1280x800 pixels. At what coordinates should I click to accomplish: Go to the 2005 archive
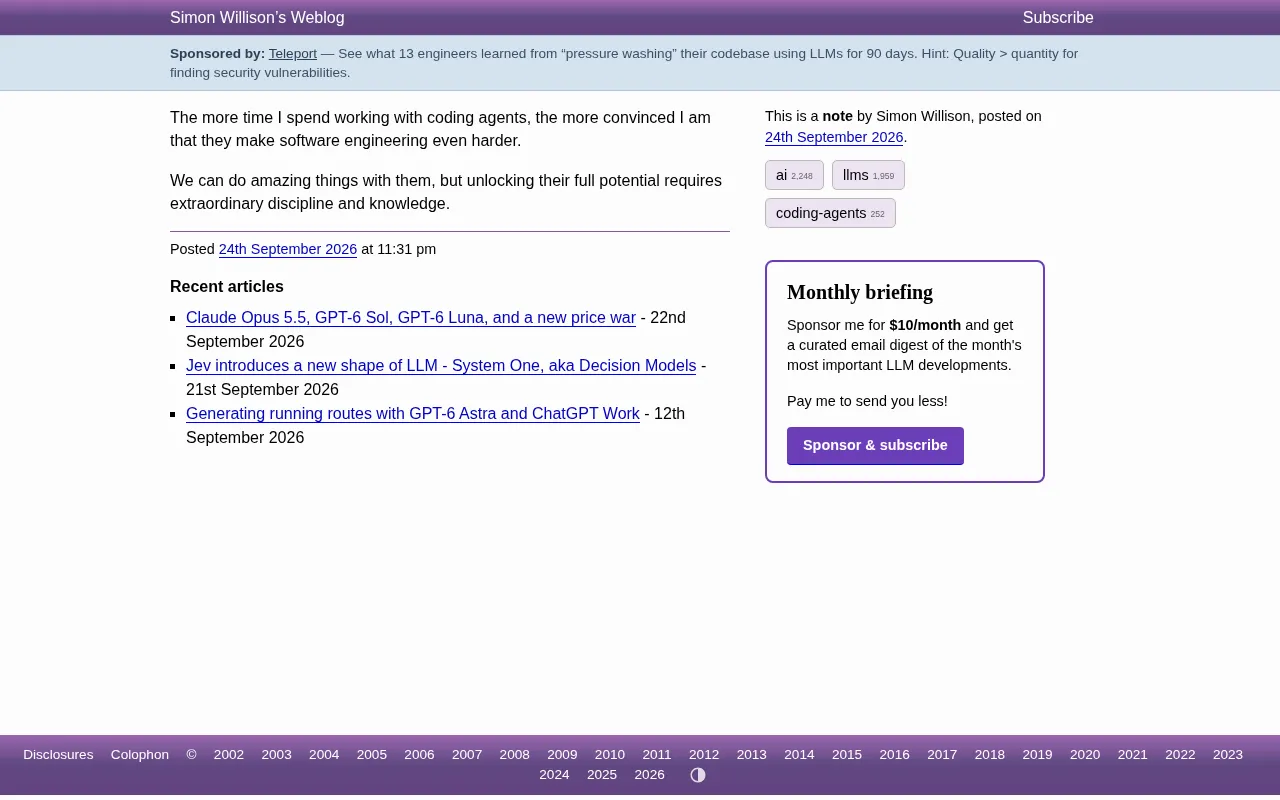click(372, 755)
